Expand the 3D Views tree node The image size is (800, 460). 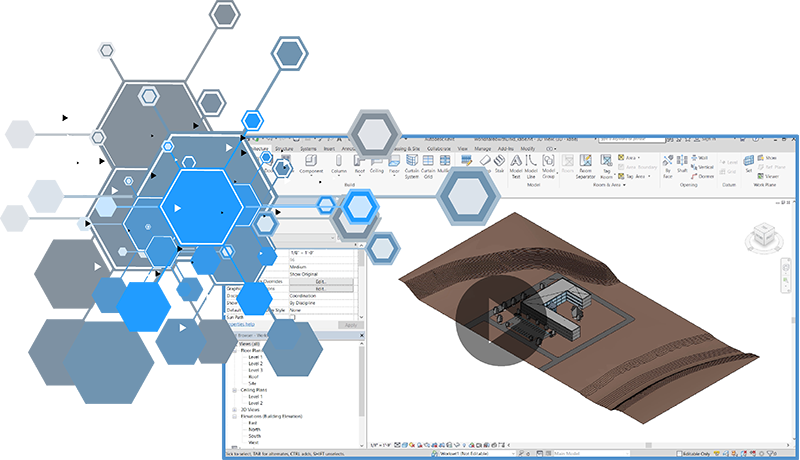click(x=234, y=409)
